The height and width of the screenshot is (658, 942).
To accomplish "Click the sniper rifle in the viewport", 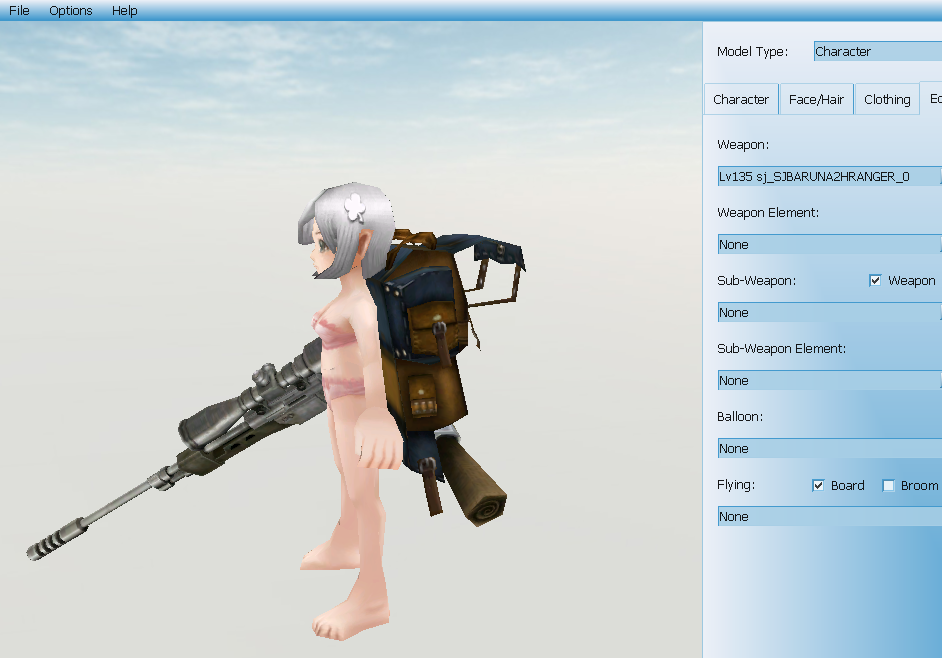I will [x=200, y=440].
